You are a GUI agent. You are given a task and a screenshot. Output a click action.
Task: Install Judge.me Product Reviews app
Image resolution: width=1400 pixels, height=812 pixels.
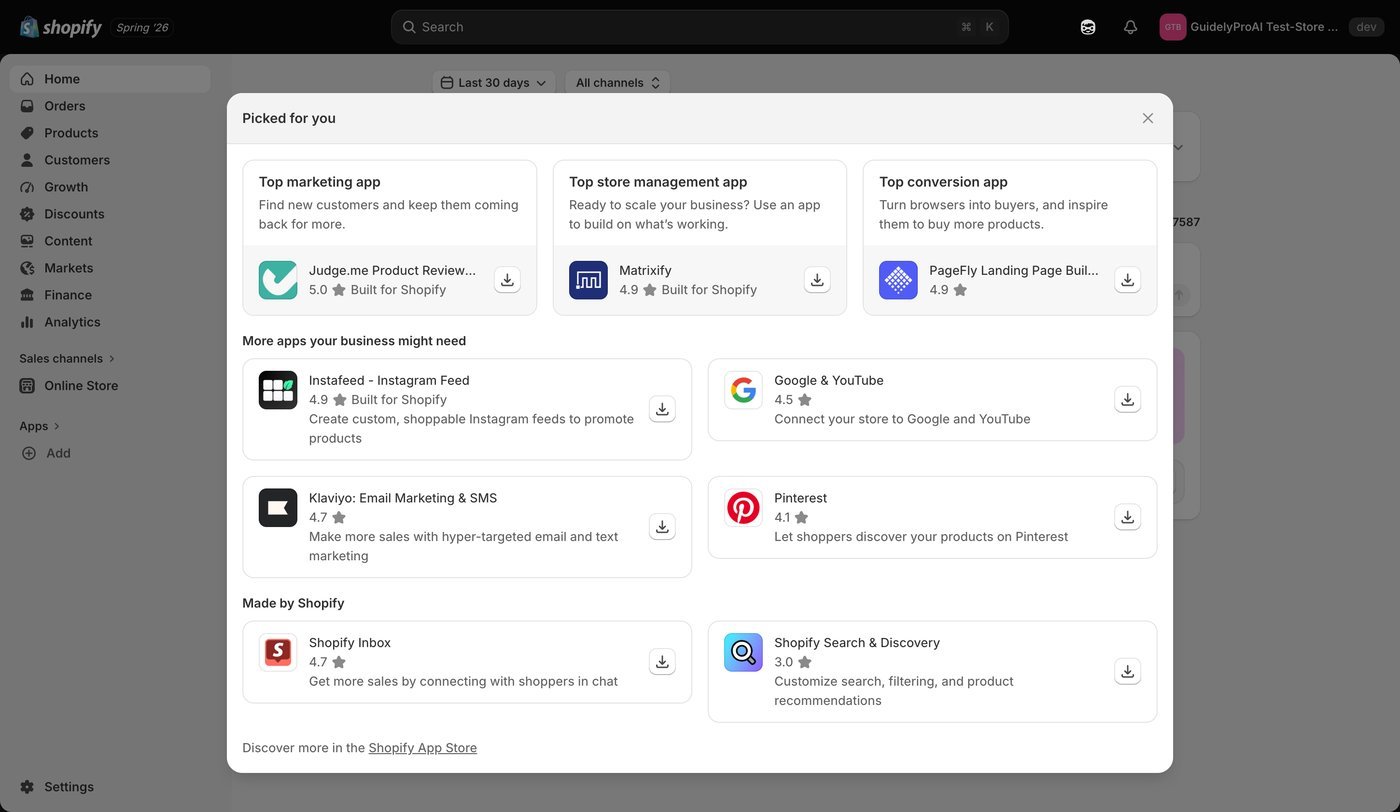click(507, 280)
